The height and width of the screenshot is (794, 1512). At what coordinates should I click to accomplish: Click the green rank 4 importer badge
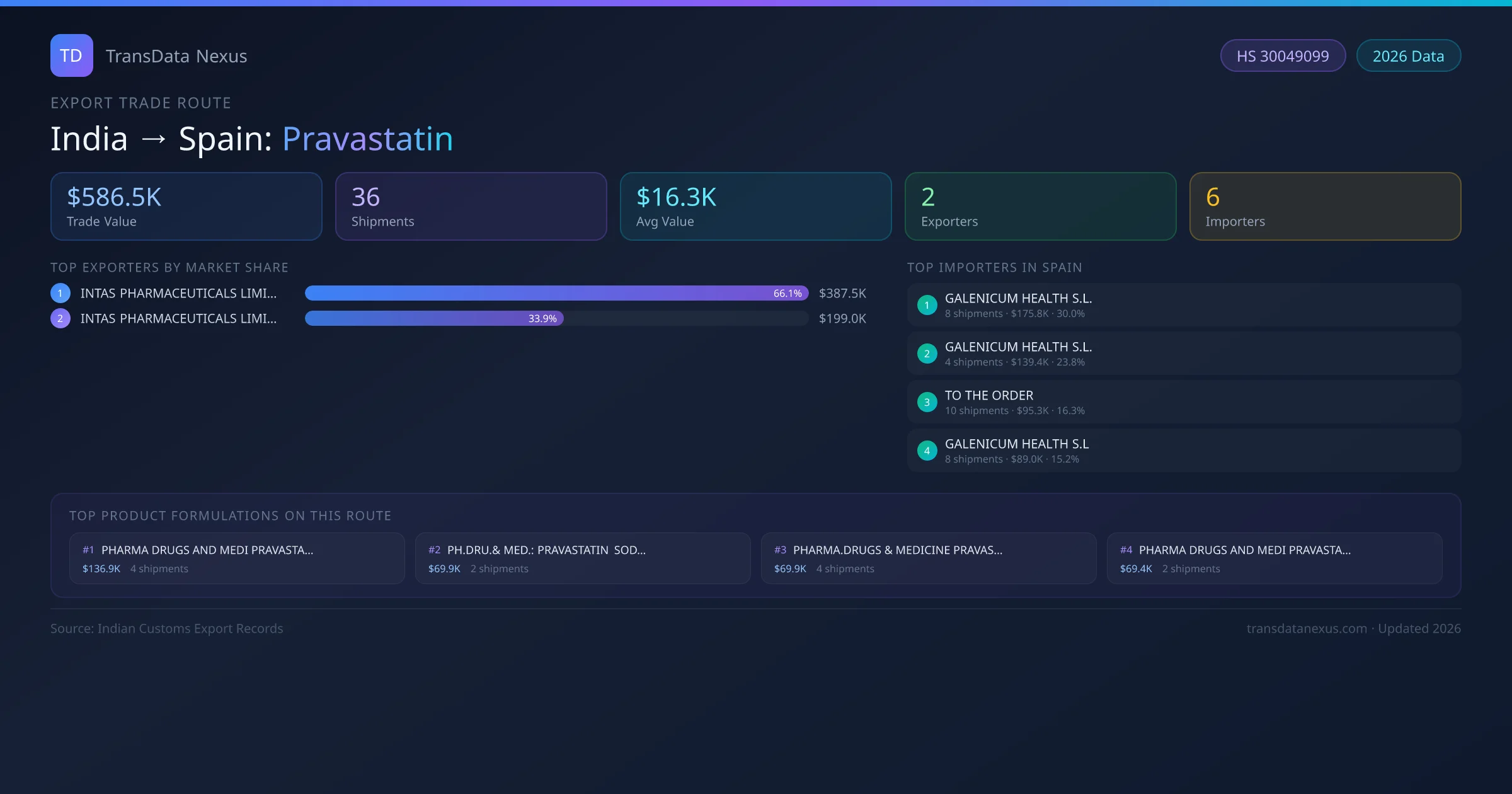pyautogui.click(x=927, y=451)
